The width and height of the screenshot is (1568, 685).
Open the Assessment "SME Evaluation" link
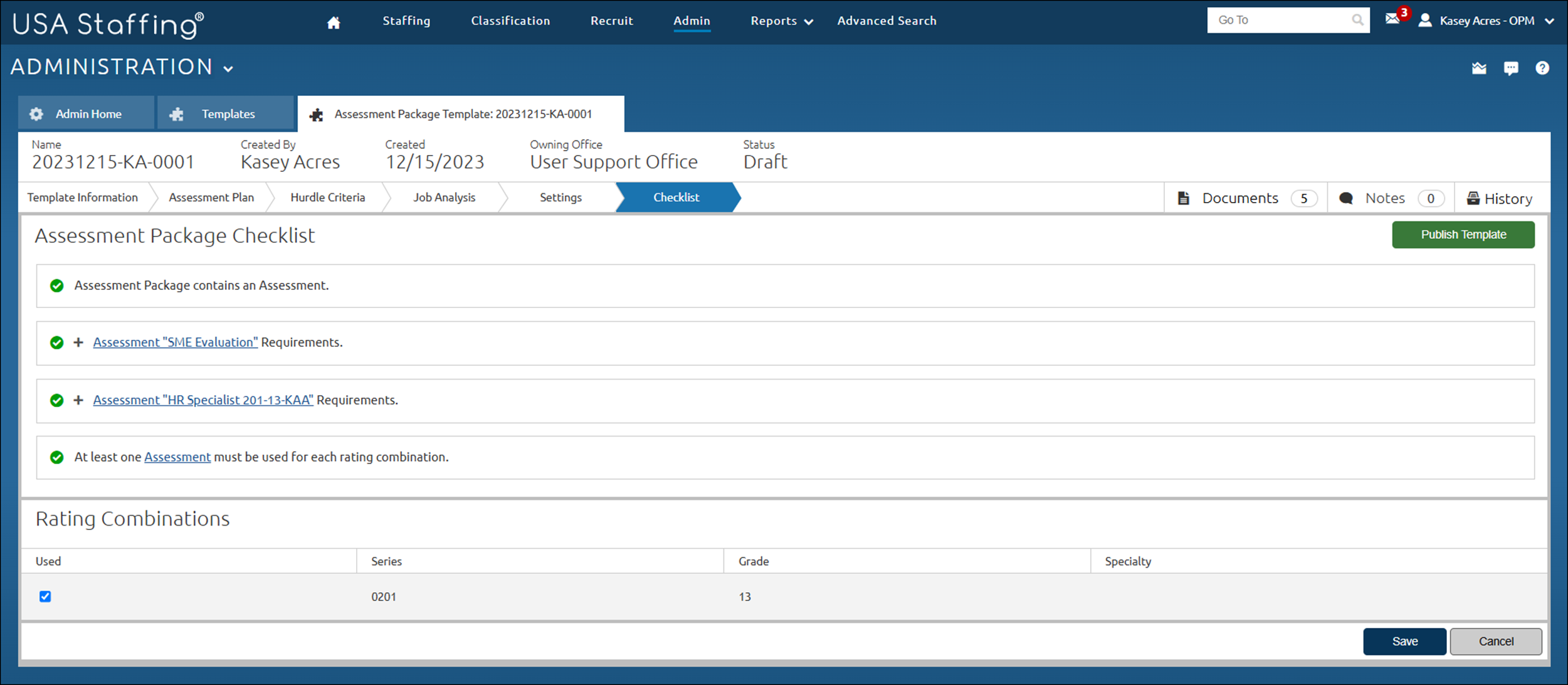pos(176,342)
